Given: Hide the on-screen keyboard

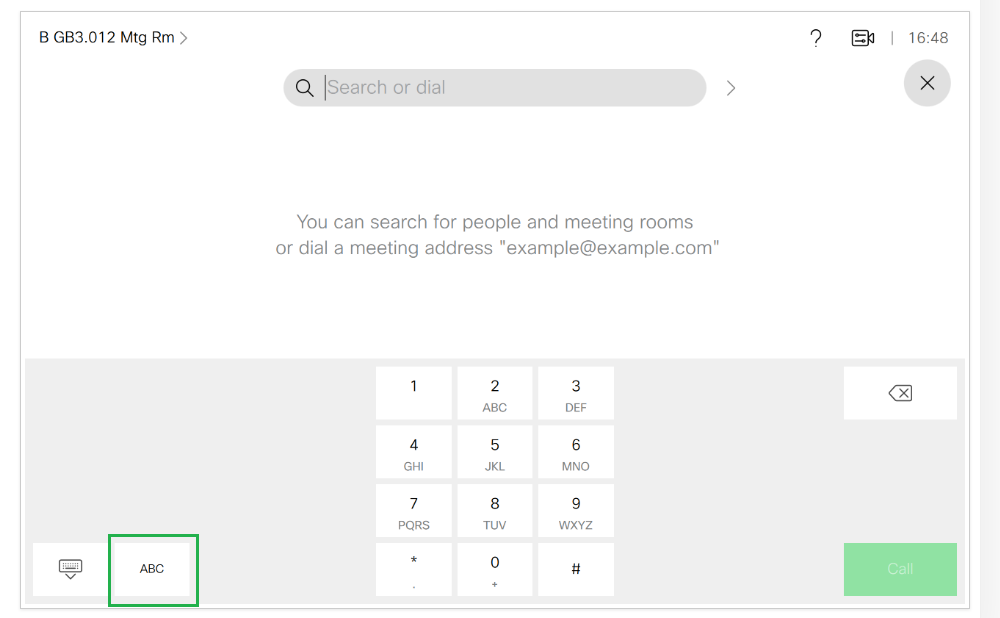Looking at the screenshot, I should [x=70, y=569].
